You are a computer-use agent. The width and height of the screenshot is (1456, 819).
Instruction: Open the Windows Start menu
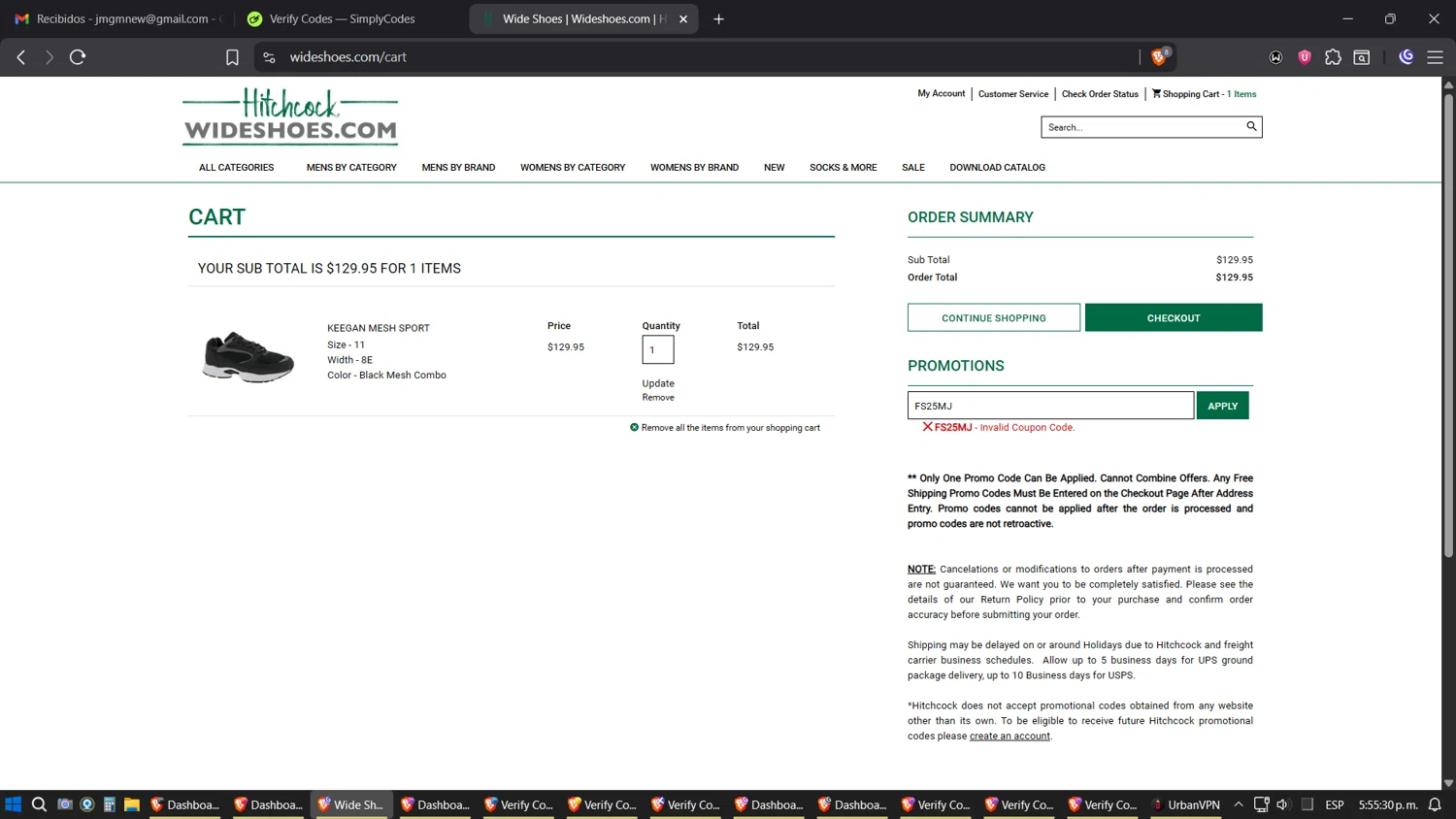pos(14,804)
